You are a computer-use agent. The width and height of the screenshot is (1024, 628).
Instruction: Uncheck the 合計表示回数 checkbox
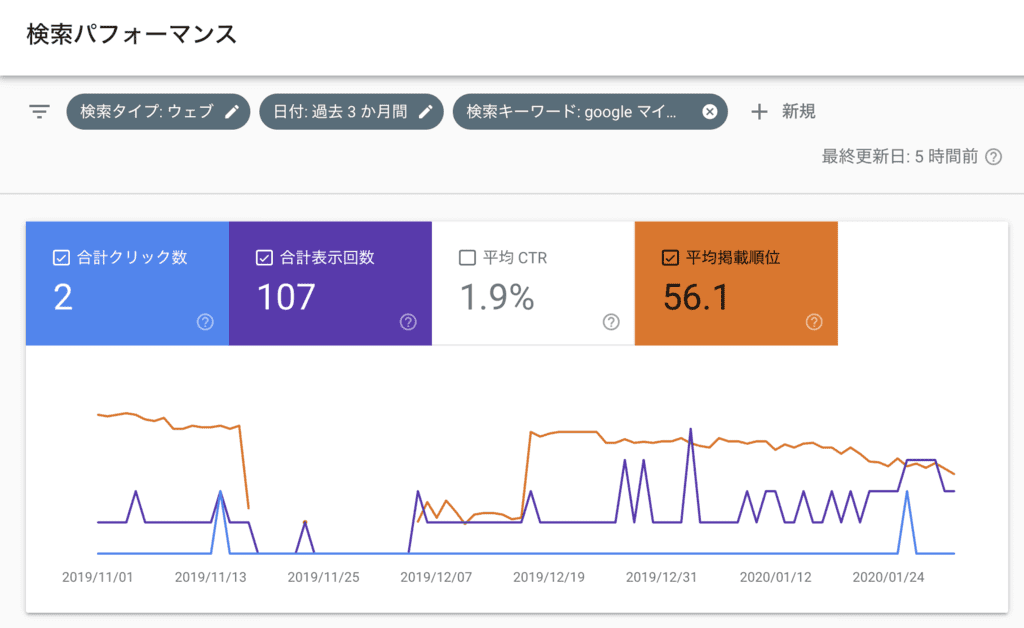pos(263,257)
